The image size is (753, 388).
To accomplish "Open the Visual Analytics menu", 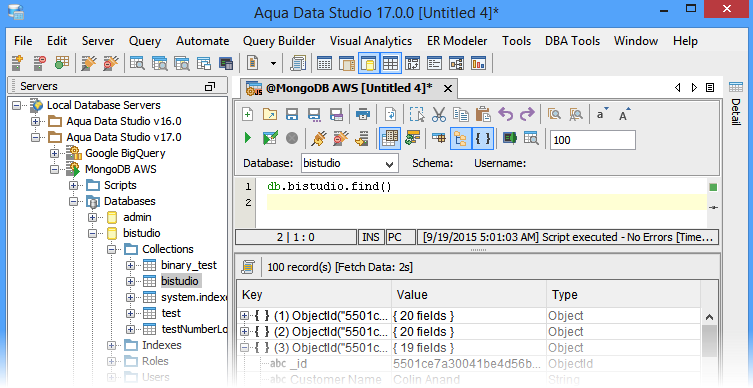I will click(371, 41).
